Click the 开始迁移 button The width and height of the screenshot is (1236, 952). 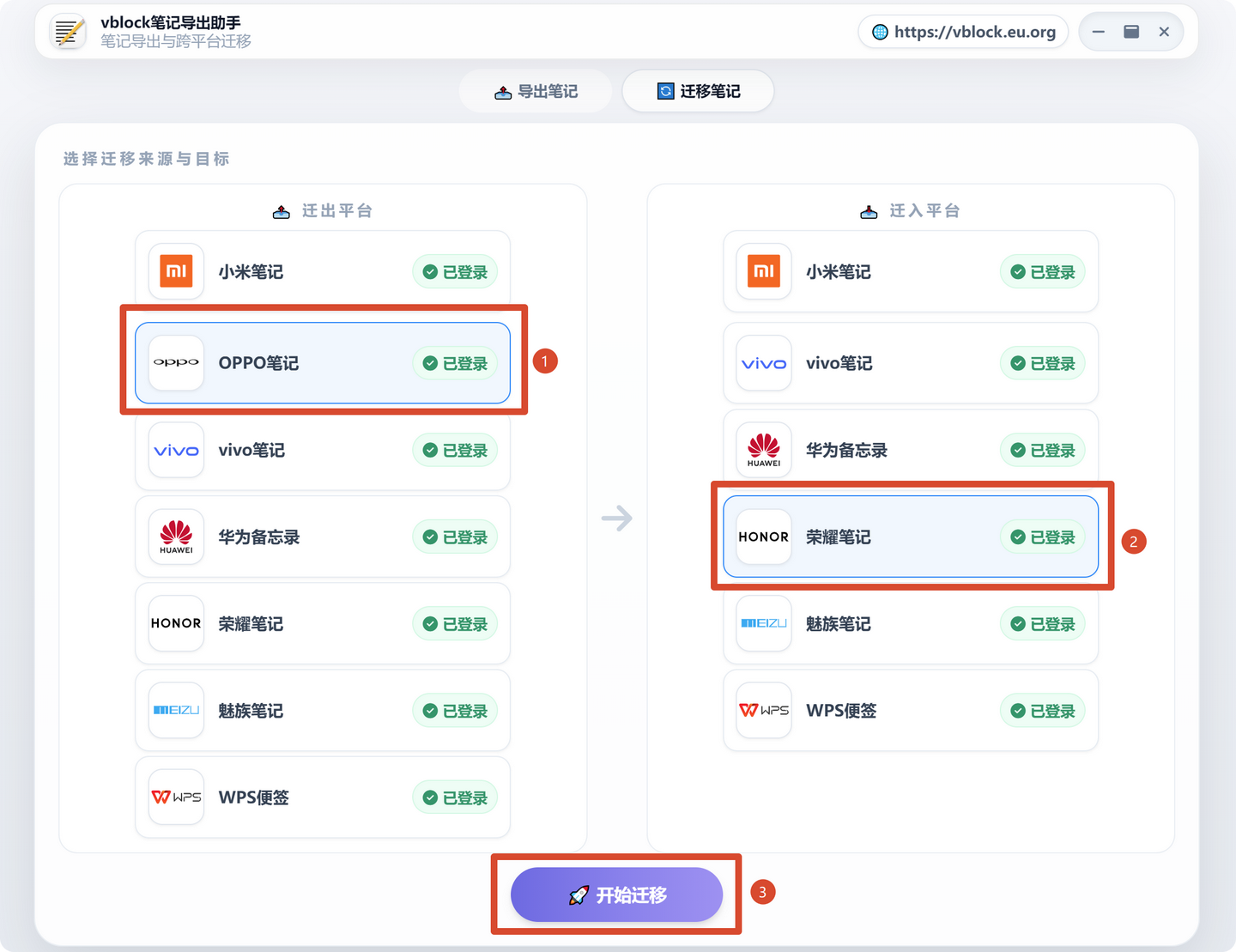pos(616,894)
